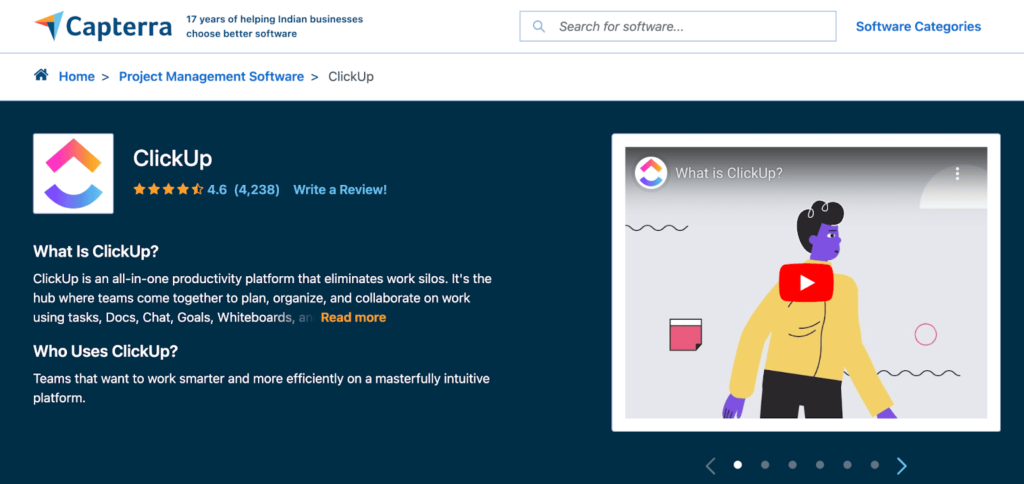The width and height of the screenshot is (1024, 484).
Task: Select the first carousel dot
Action: [738, 465]
